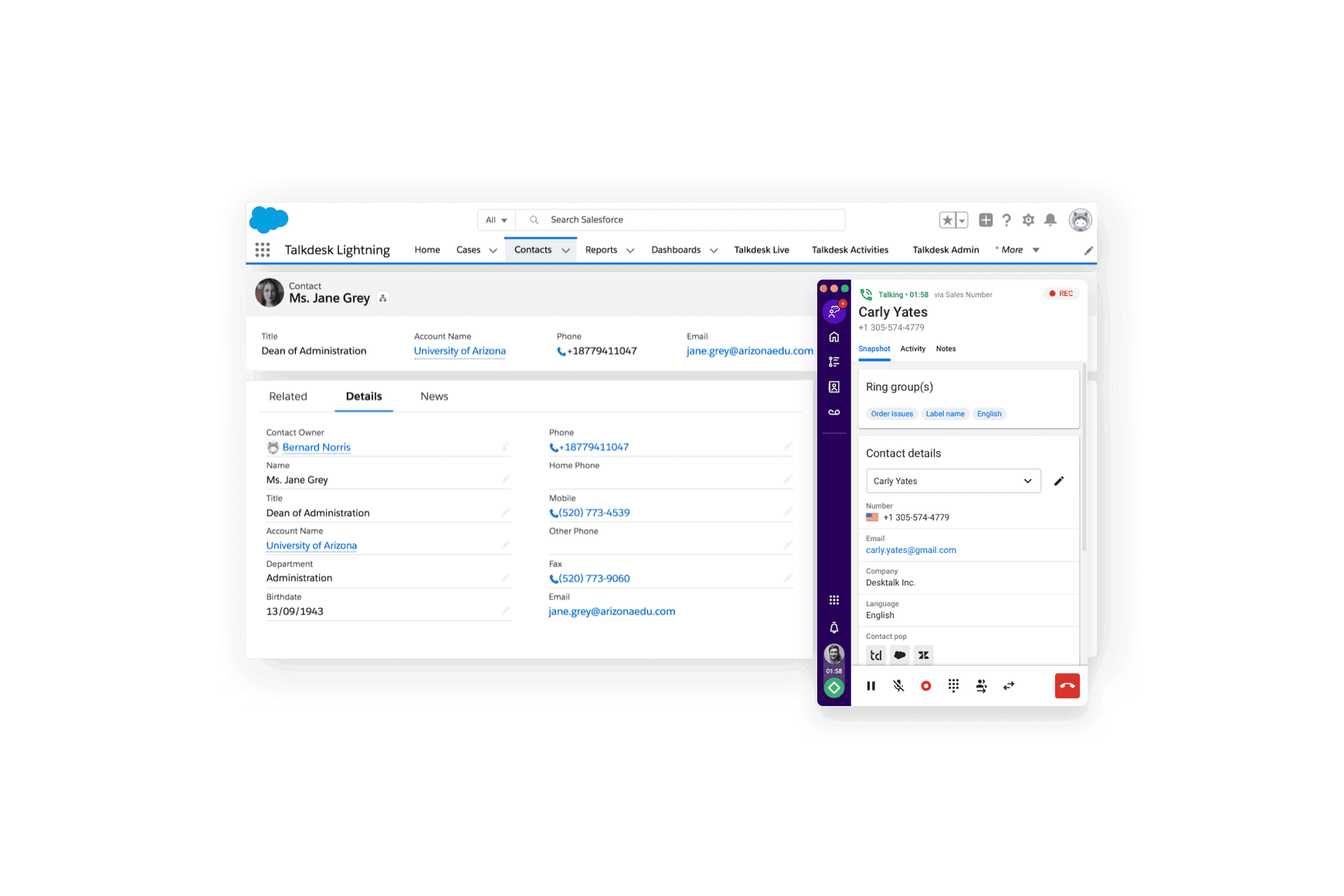Hang up the call with Carly Yates

(1067, 686)
